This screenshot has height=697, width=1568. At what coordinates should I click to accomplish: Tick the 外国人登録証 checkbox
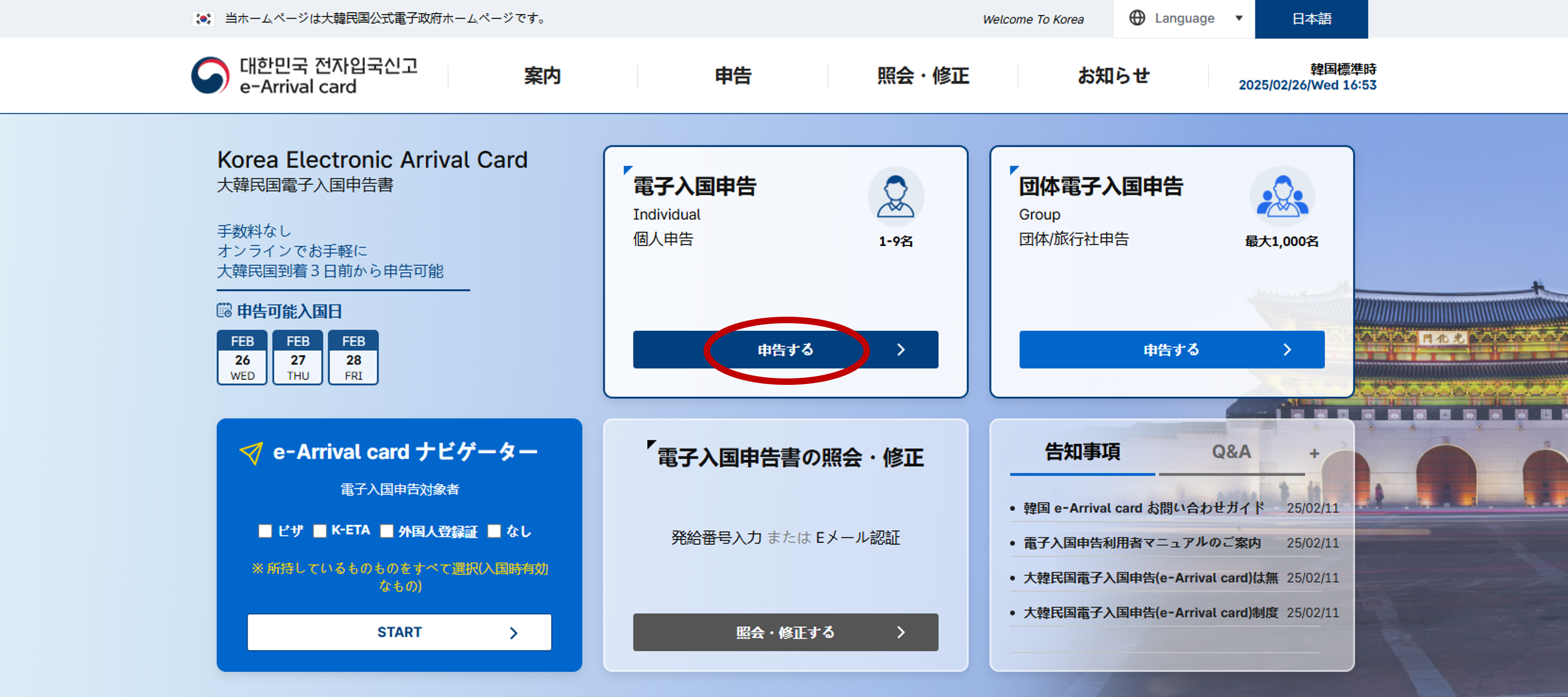[387, 531]
